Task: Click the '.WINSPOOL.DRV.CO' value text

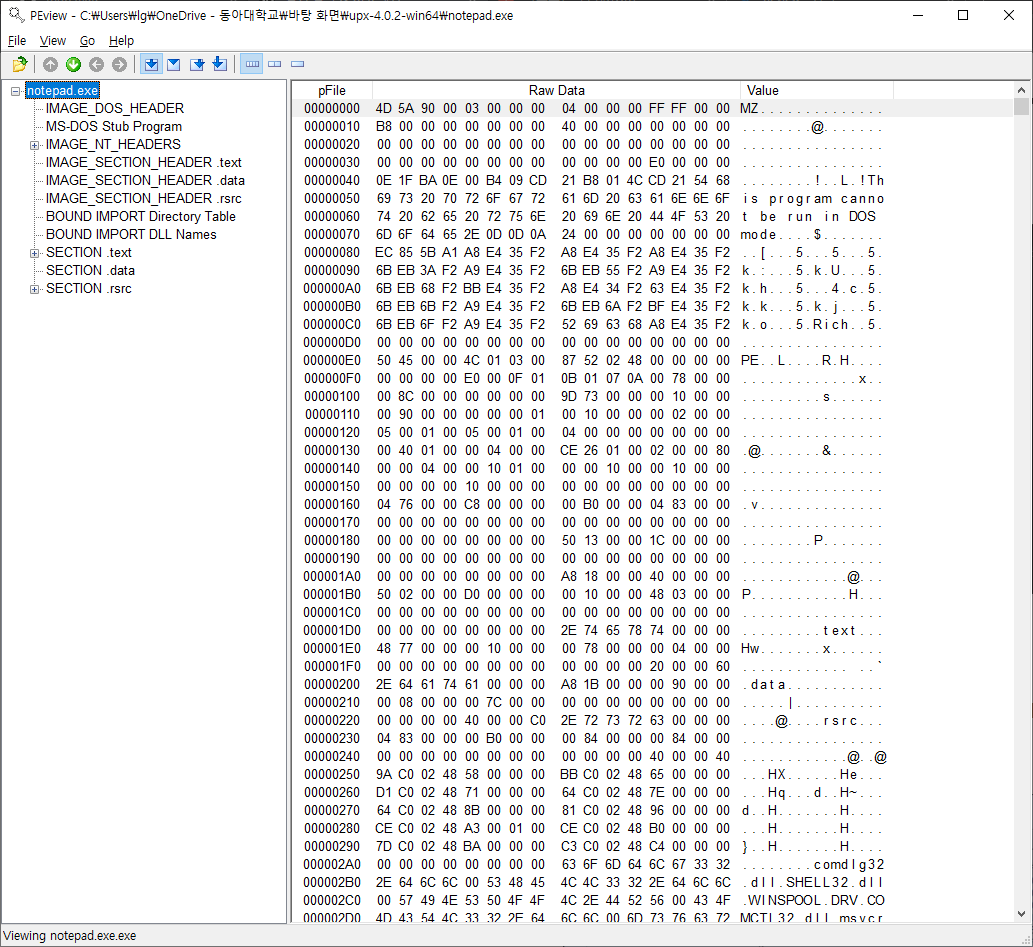Action: (x=813, y=900)
